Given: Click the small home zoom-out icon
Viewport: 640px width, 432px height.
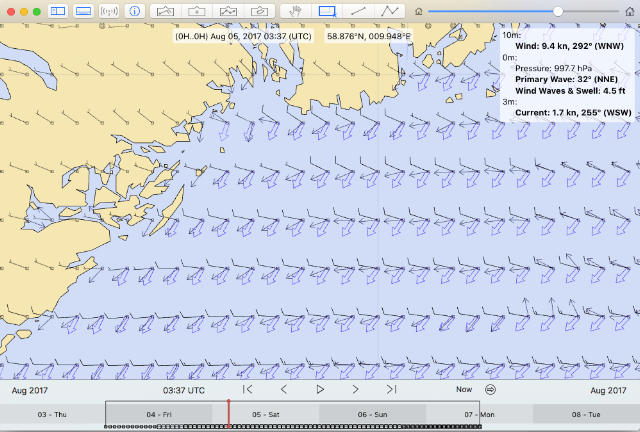Looking at the screenshot, I should (418, 11).
